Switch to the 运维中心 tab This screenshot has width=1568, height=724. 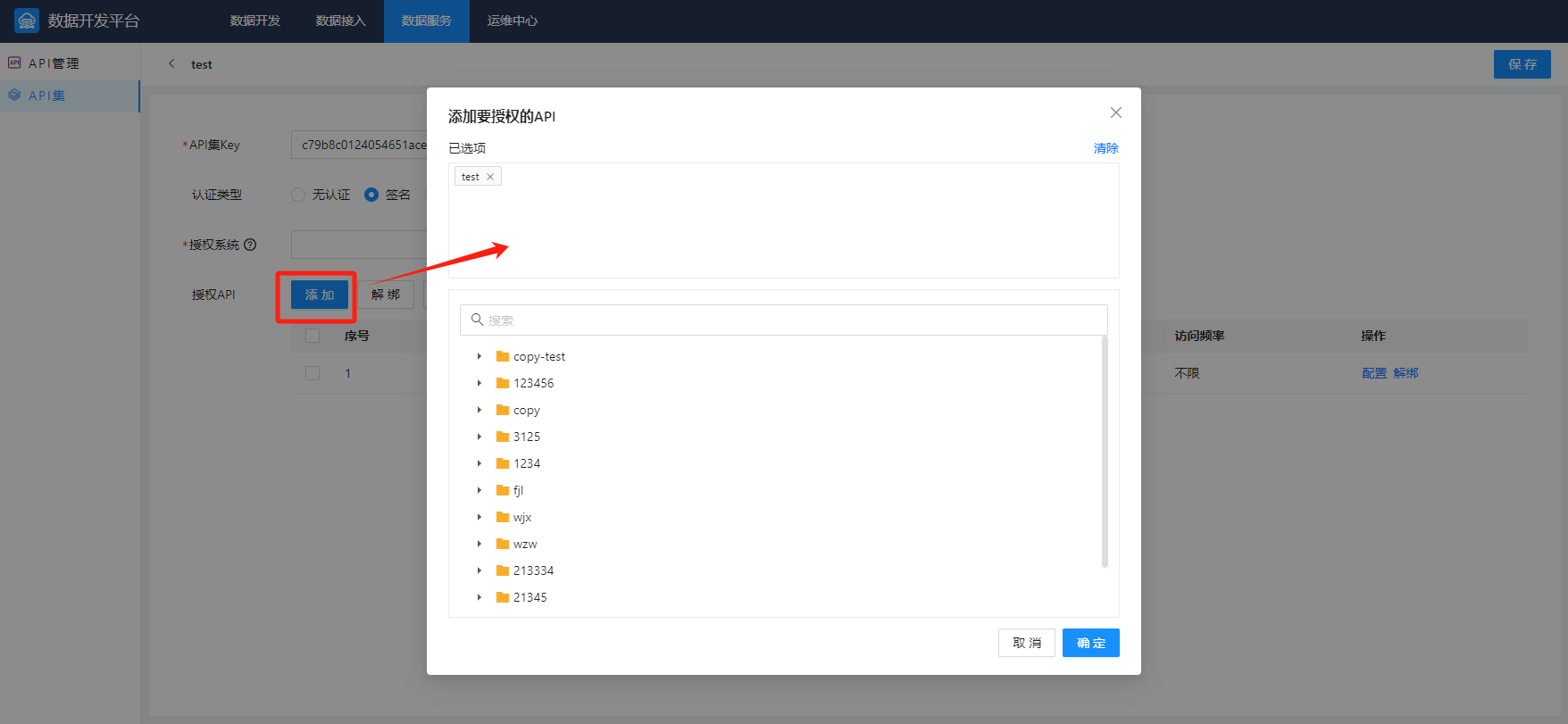[x=513, y=21]
